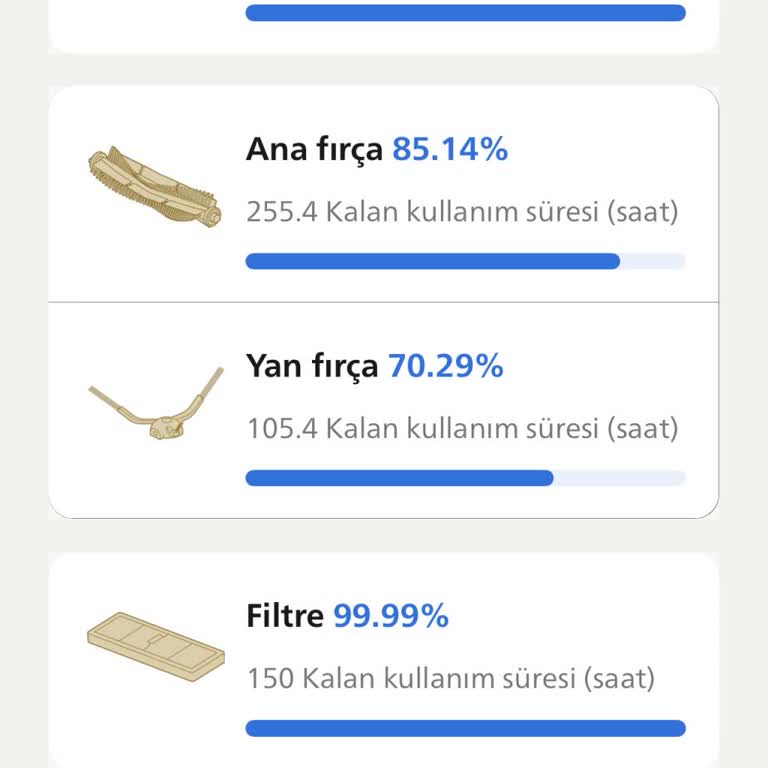Tap the word Filtre in the filter card
768x768 pixels.
click(285, 616)
